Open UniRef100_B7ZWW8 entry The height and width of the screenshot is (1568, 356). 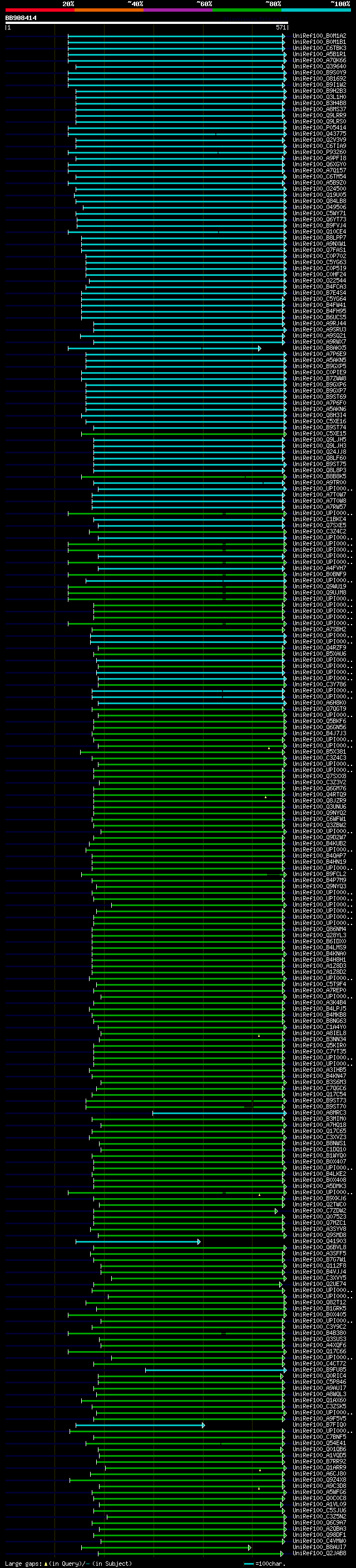pyautogui.click(x=319, y=378)
